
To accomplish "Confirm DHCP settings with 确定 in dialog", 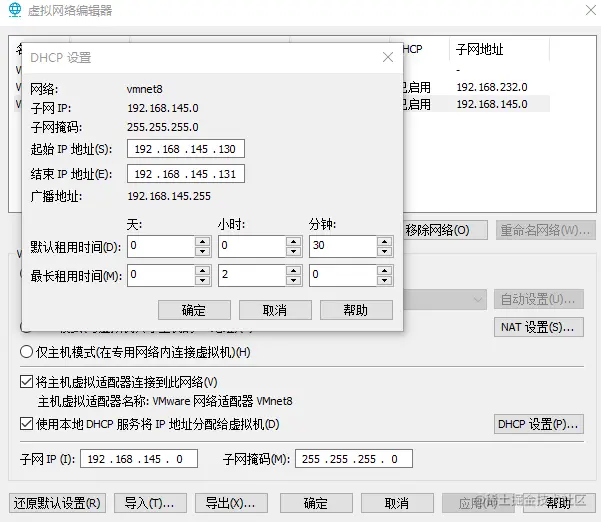I will (194, 310).
